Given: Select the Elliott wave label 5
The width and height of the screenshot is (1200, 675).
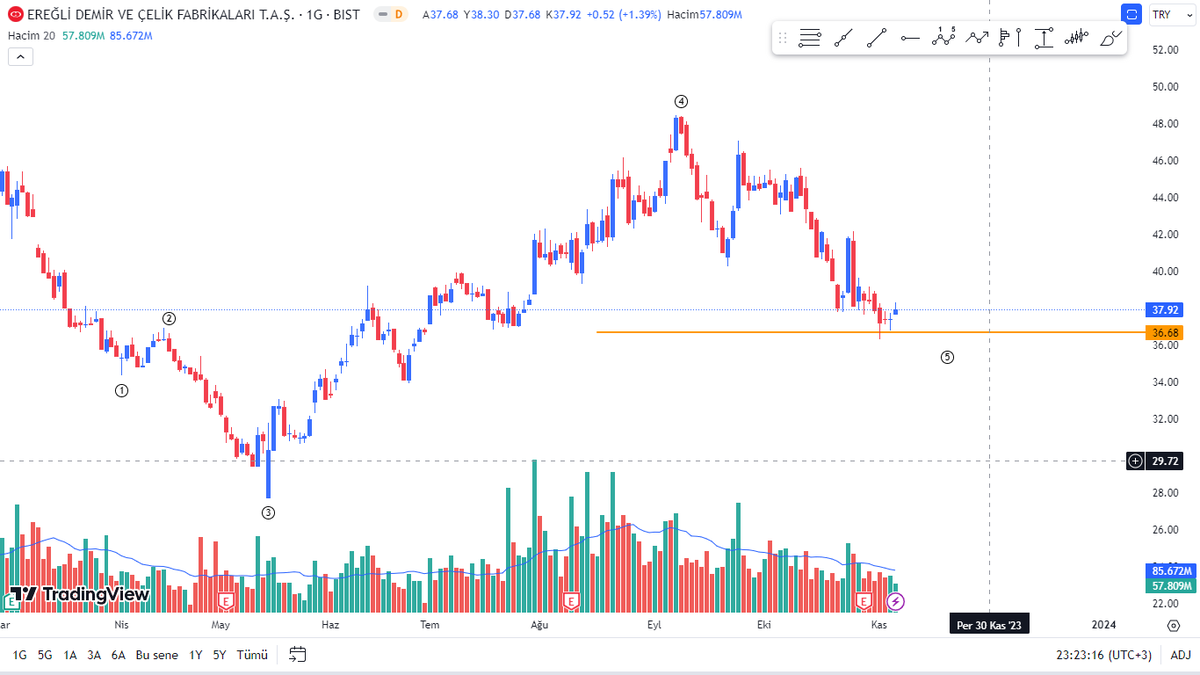Looking at the screenshot, I should [947, 357].
